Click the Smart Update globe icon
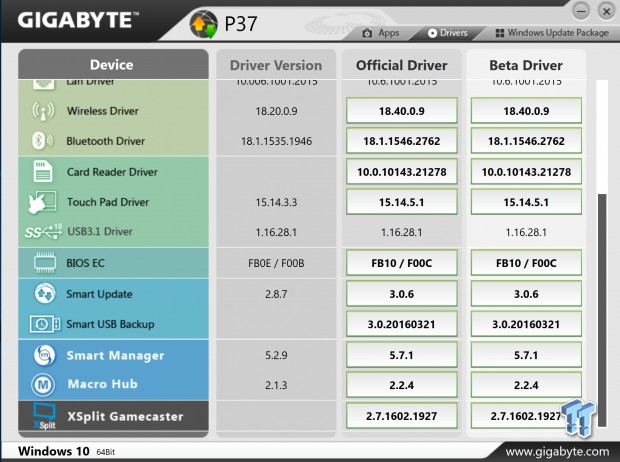The image size is (620, 462). 45,293
